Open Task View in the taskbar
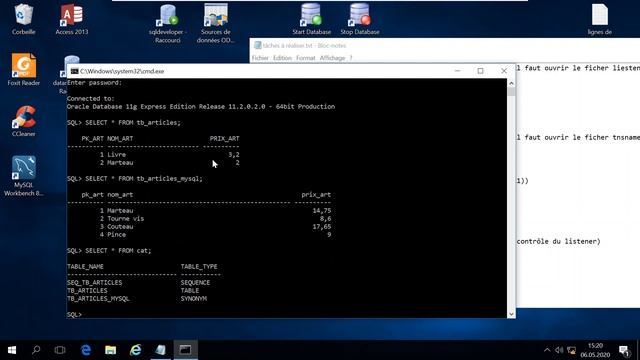Image resolution: width=640 pixels, height=360 pixels. click(60, 350)
